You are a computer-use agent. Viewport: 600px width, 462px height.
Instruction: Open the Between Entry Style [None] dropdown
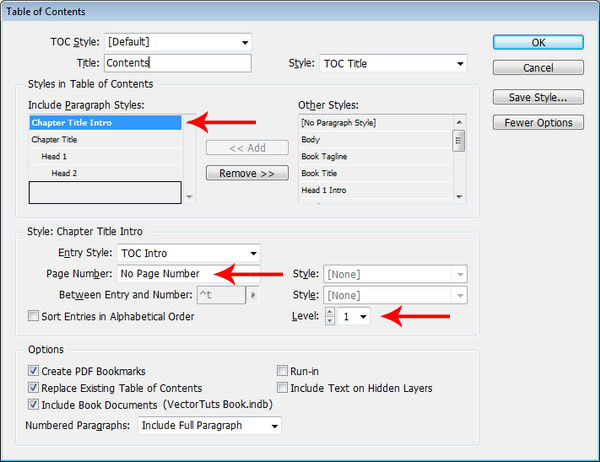click(395, 295)
